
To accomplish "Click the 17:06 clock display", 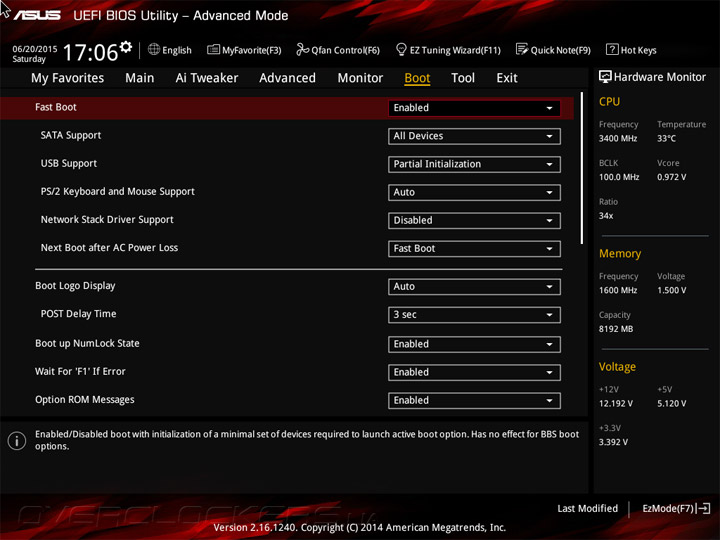I will pyautogui.click(x=90, y=52).
